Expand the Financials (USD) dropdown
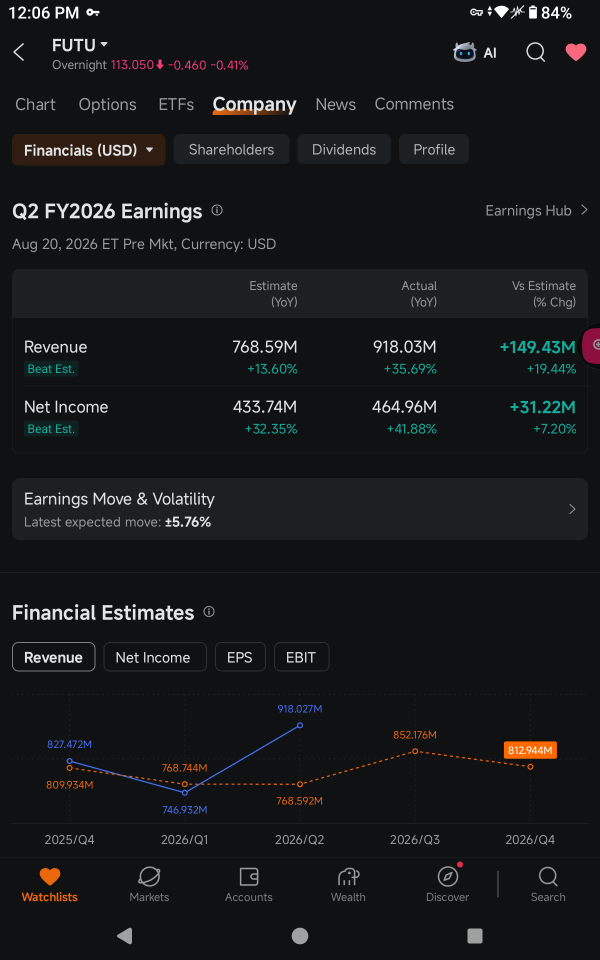Screen dimensions: 600x960 pyautogui.click(x=89, y=150)
